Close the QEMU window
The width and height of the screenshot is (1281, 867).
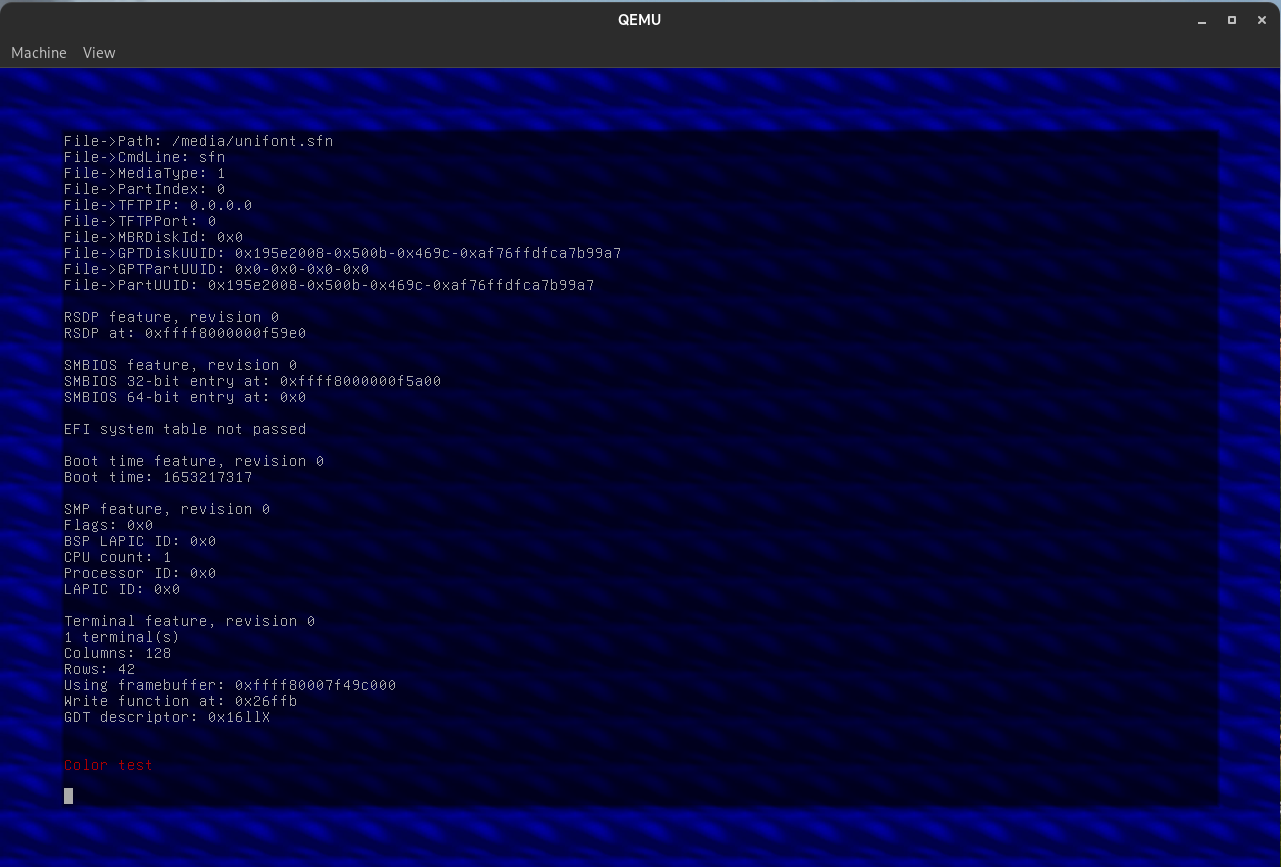click(1262, 20)
